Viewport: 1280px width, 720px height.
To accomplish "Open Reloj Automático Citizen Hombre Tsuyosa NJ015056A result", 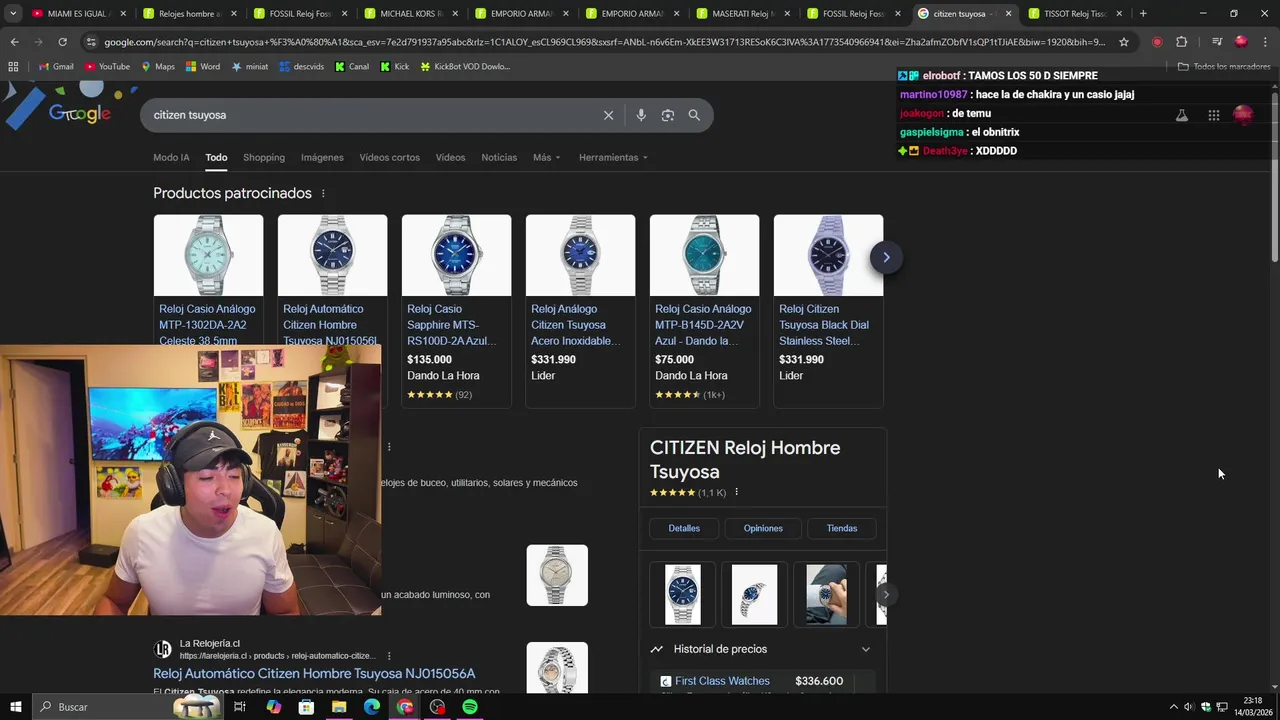I will (314, 674).
